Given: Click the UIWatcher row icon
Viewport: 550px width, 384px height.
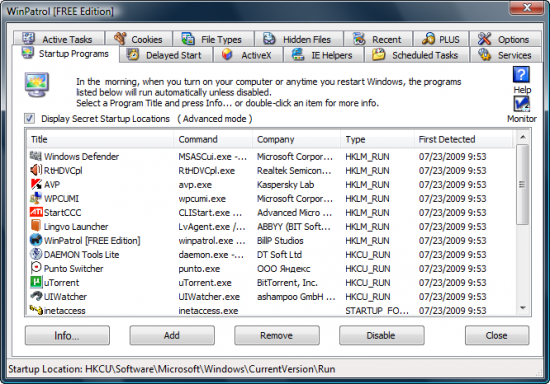Looking at the screenshot, I should (x=35, y=296).
